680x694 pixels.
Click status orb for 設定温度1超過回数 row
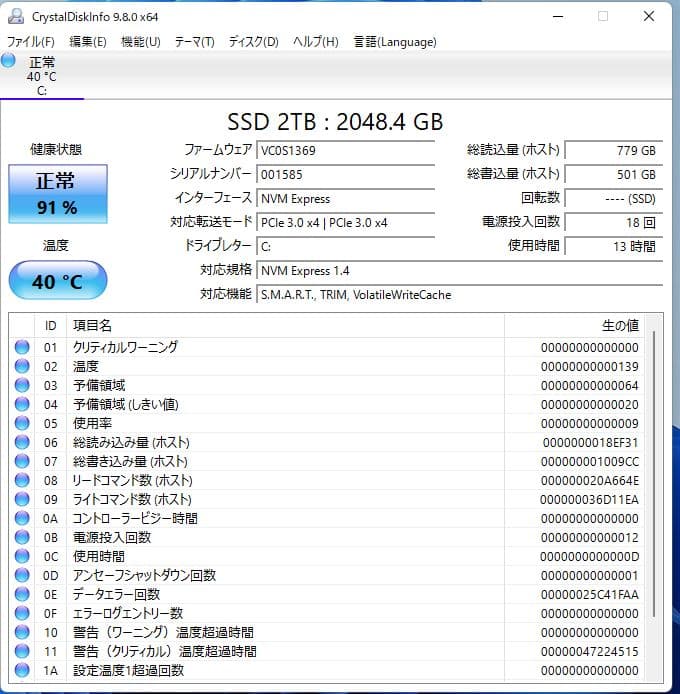coord(22,671)
